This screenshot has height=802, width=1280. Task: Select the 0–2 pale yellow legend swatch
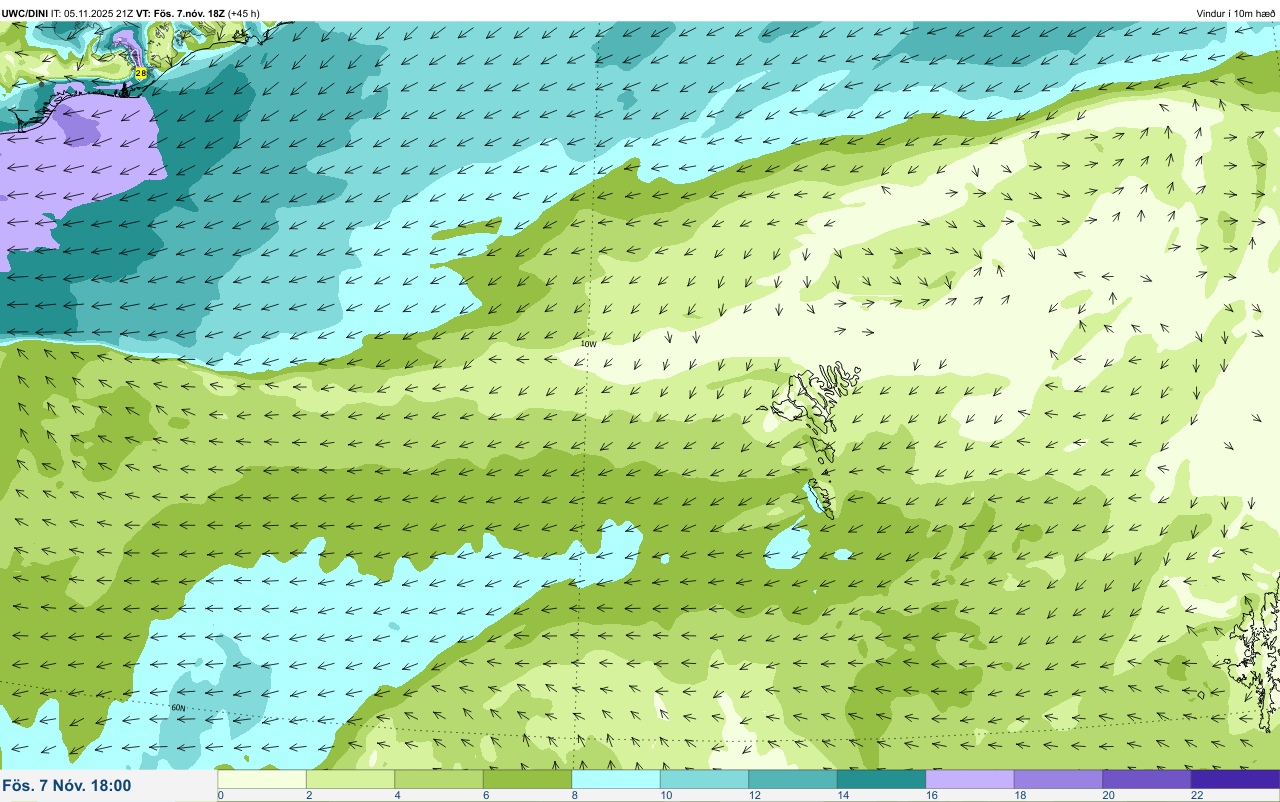click(x=262, y=779)
